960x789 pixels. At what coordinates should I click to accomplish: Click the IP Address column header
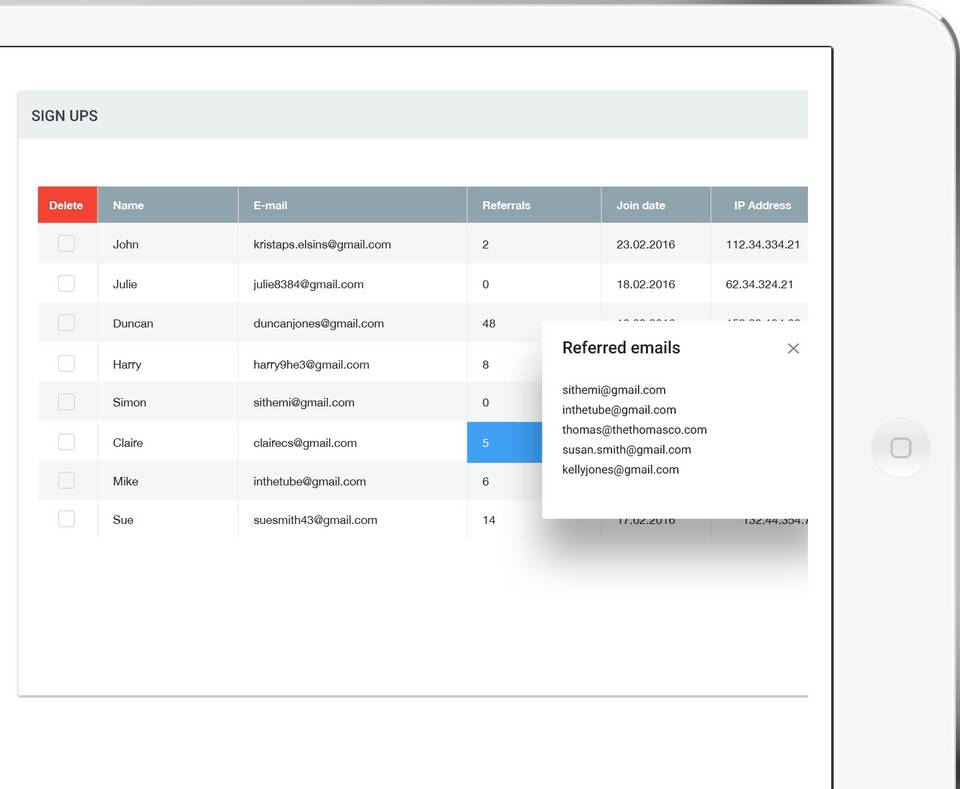tap(762, 205)
